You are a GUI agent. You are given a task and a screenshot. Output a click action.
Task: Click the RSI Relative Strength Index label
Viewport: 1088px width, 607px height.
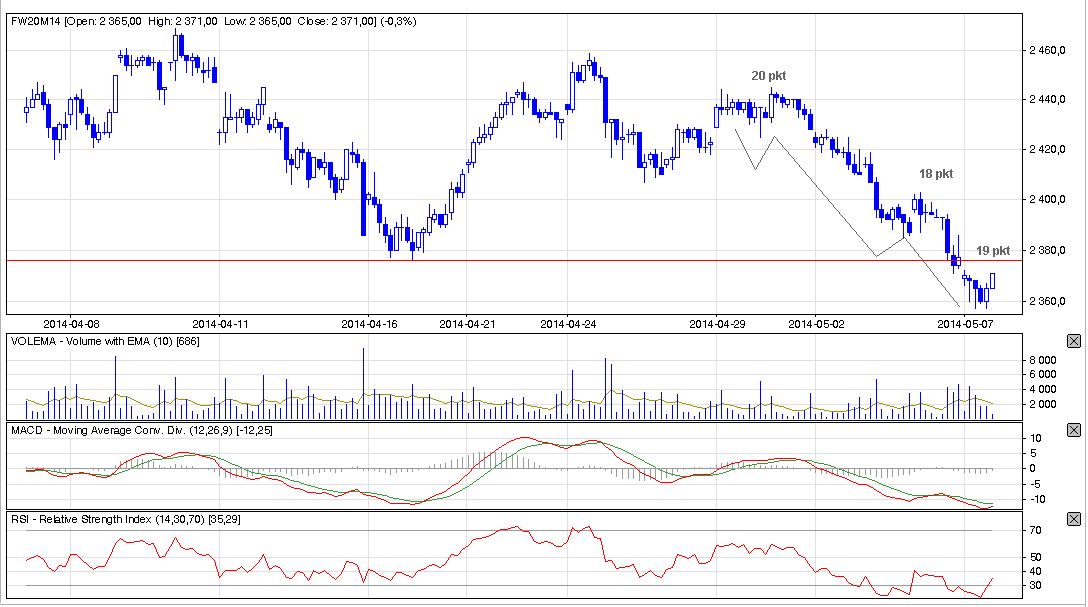point(125,519)
